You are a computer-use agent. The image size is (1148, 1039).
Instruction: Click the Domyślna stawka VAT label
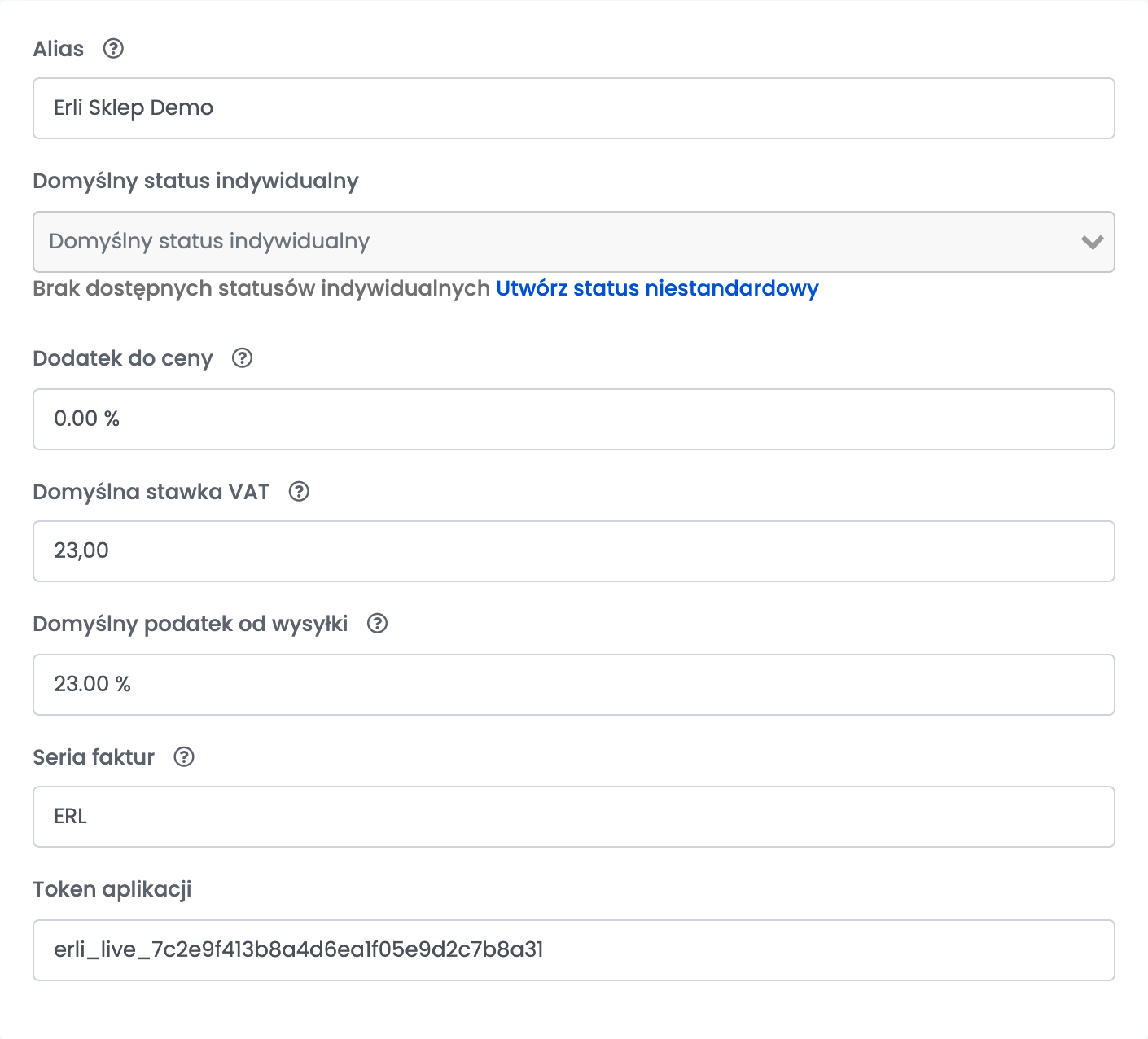tap(151, 492)
